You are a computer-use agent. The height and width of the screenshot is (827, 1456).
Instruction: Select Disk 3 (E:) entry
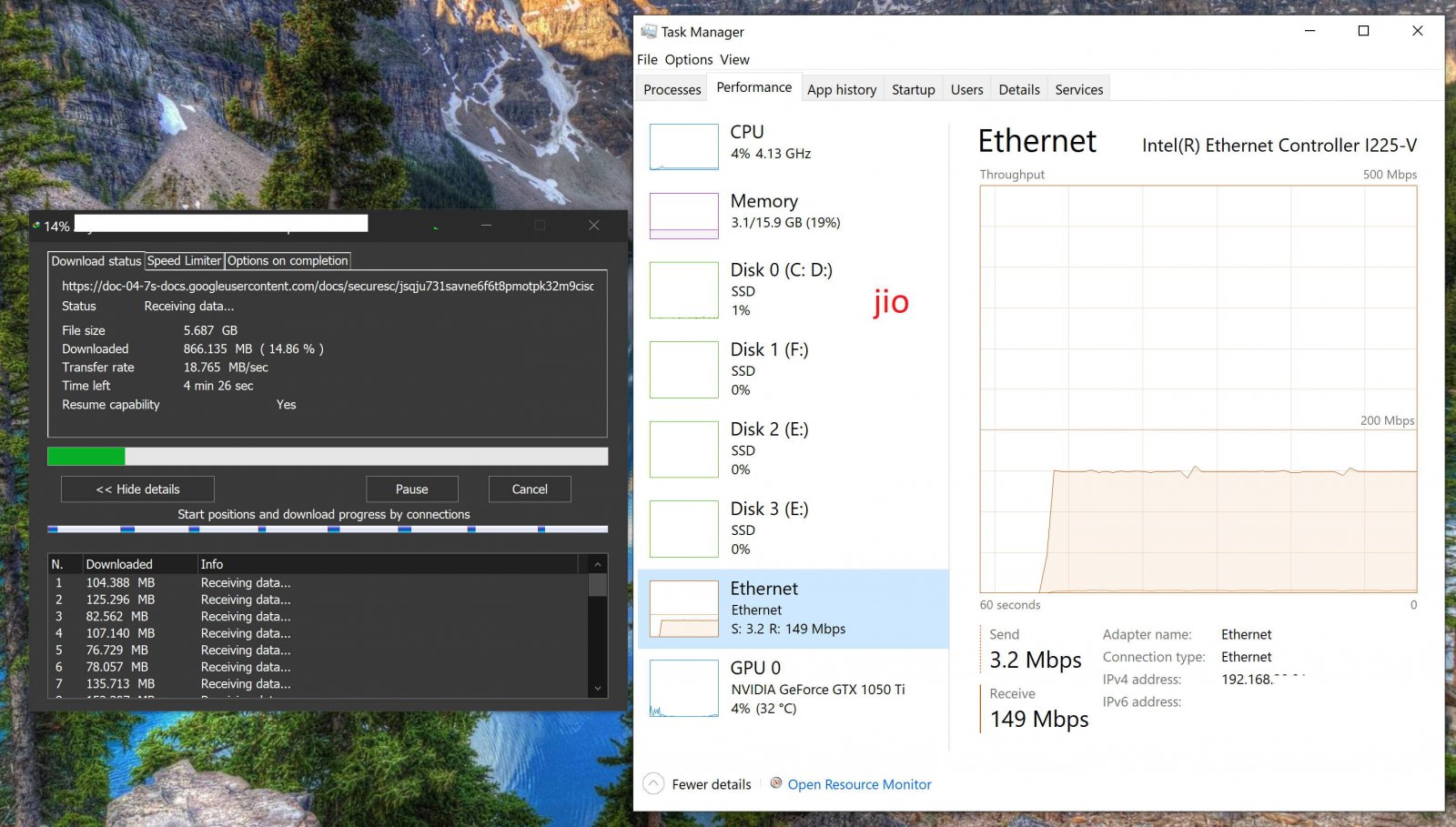click(793, 529)
